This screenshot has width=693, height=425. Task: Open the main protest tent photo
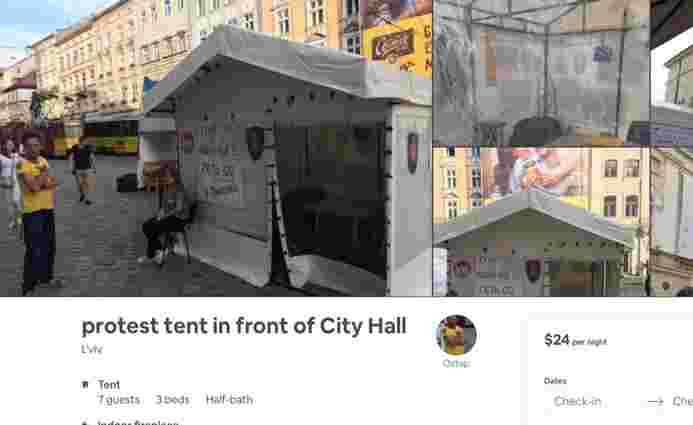pos(216,148)
